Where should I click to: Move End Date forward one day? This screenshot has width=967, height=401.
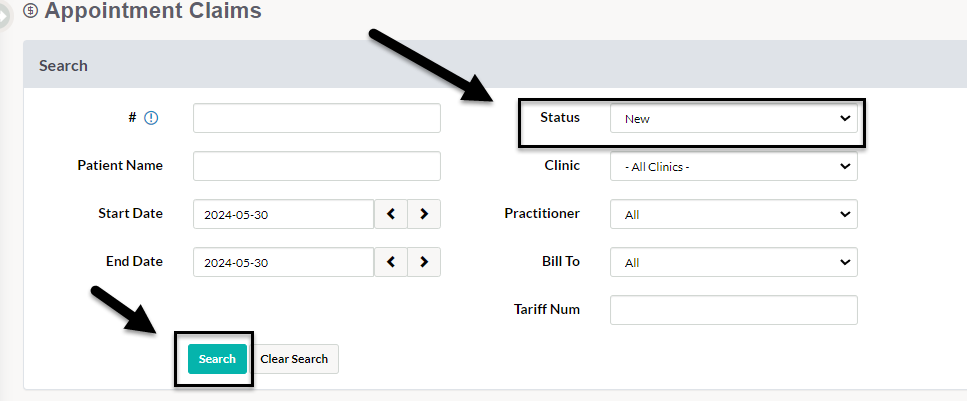(x=424, y=262)
